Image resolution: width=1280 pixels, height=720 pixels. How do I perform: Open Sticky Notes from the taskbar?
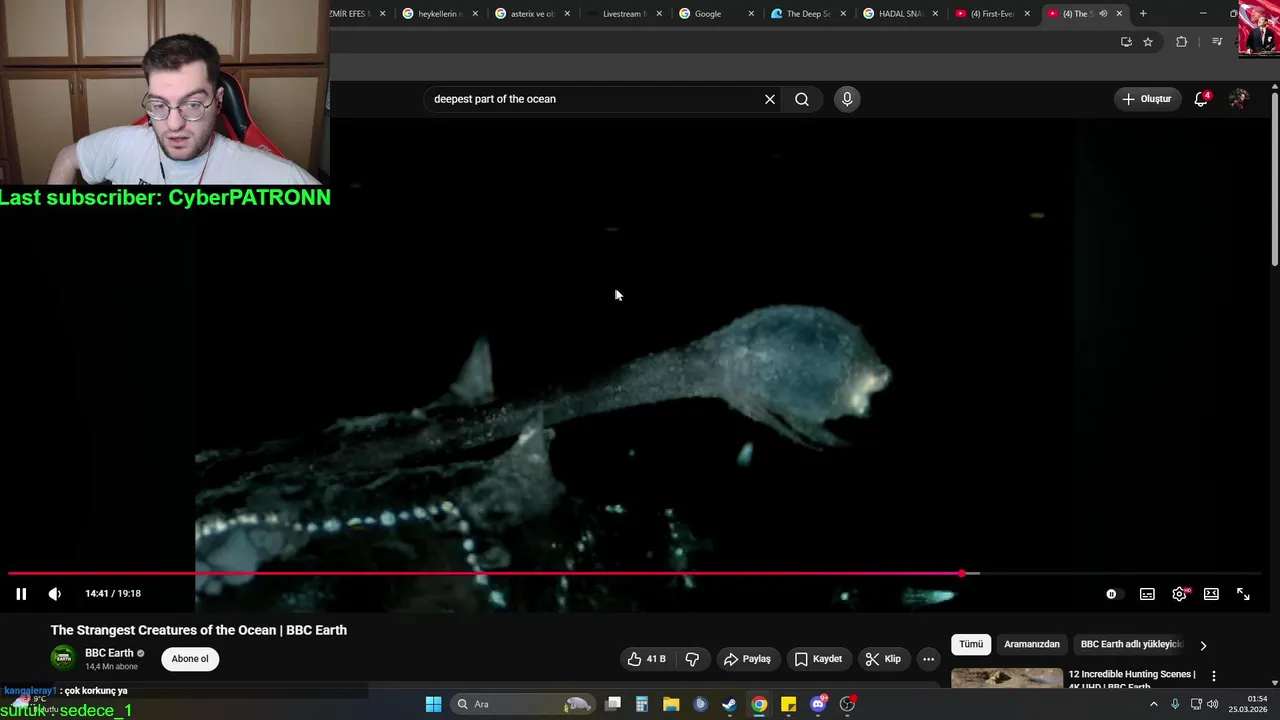[x=788, y=704]
